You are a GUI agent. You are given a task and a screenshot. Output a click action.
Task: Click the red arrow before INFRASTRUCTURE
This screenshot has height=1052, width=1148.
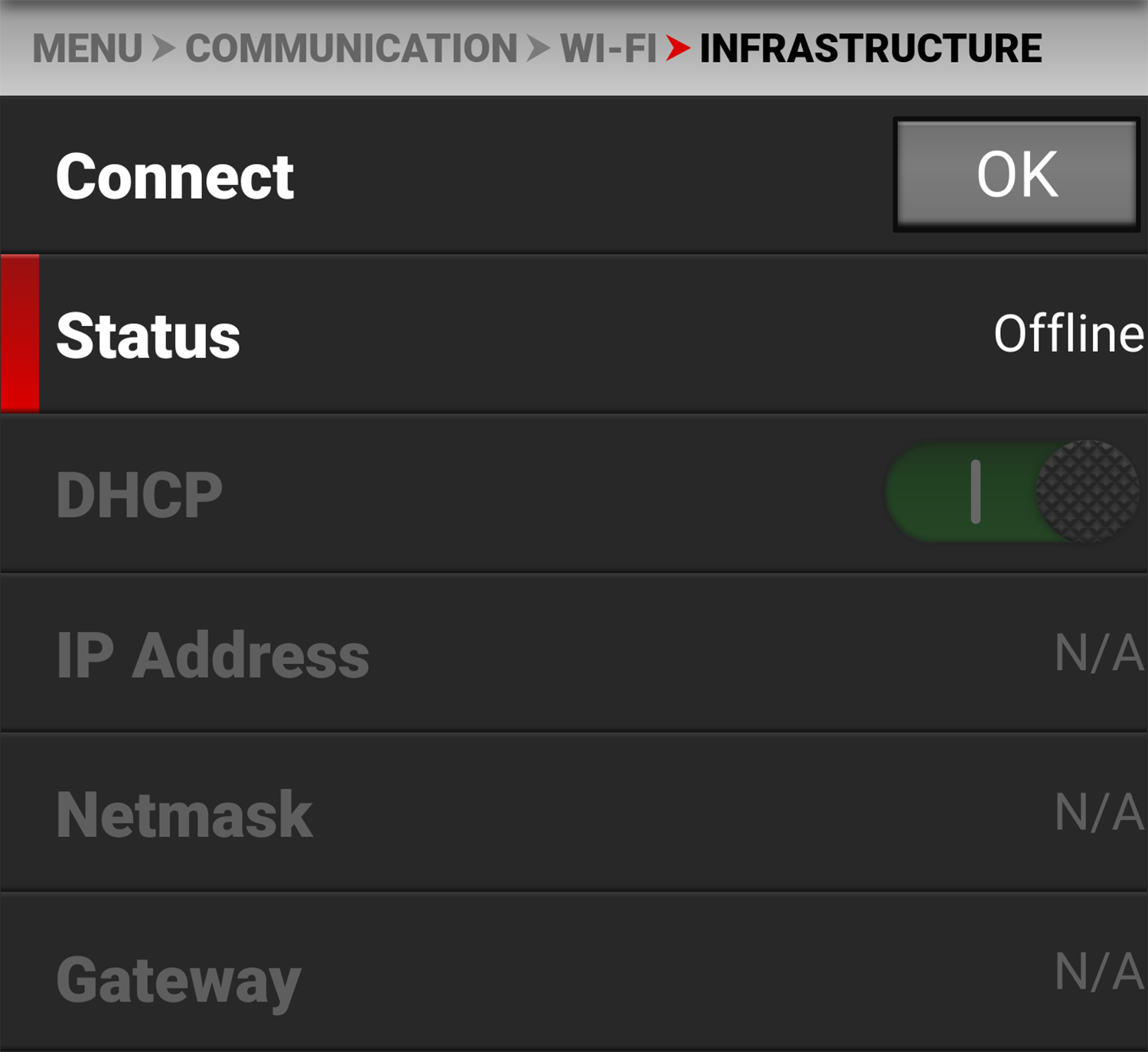pos(677,48)
